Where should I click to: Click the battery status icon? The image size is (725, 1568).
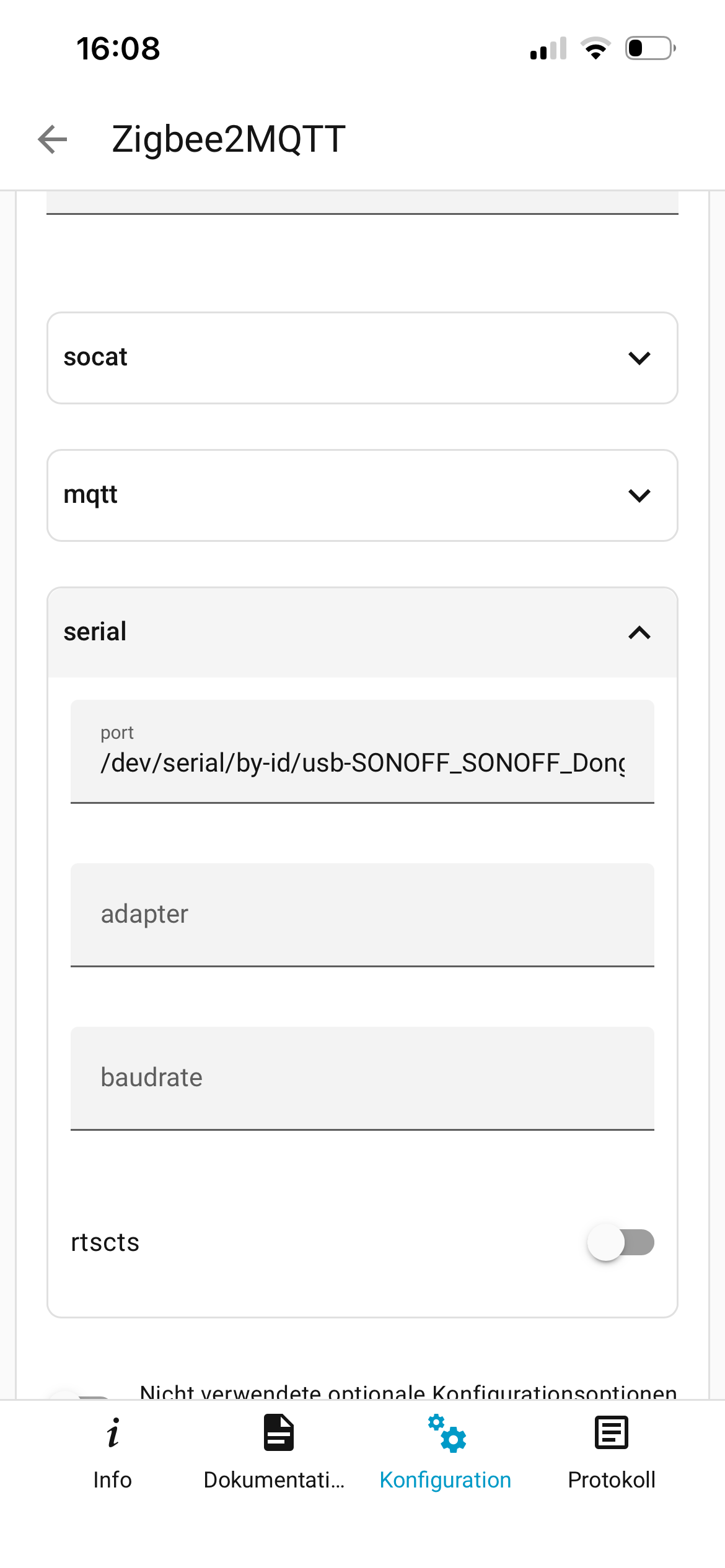coord(650,48)
